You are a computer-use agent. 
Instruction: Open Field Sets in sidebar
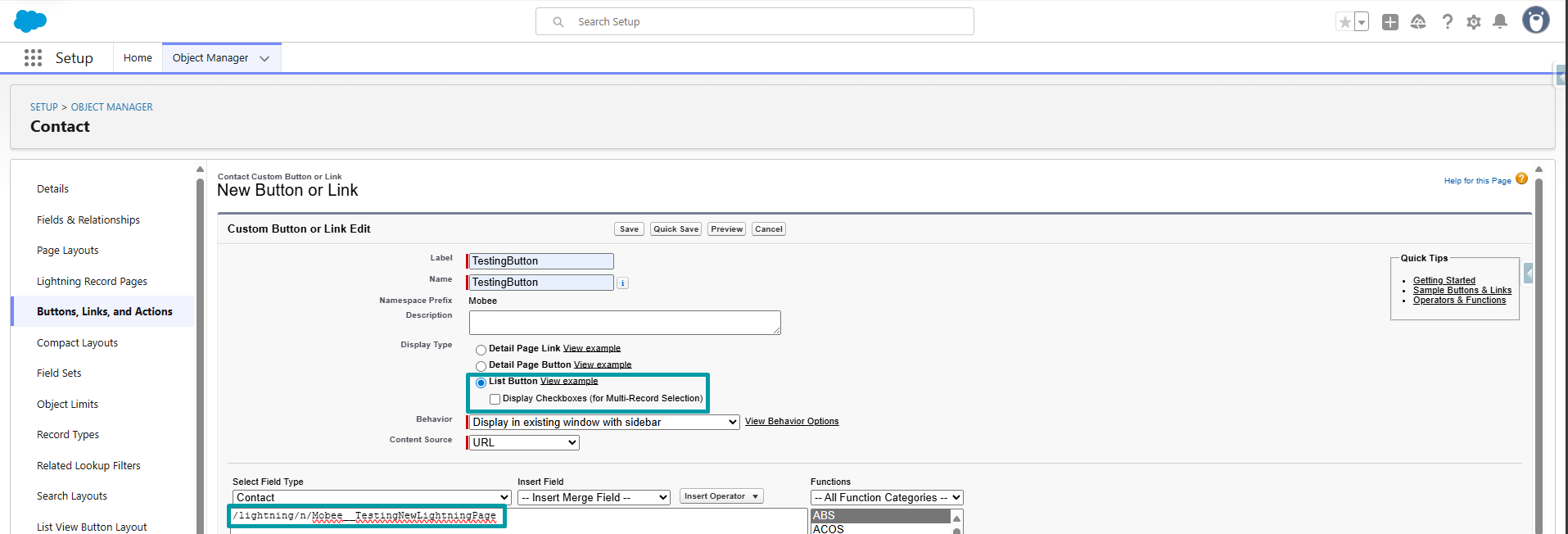60,373
